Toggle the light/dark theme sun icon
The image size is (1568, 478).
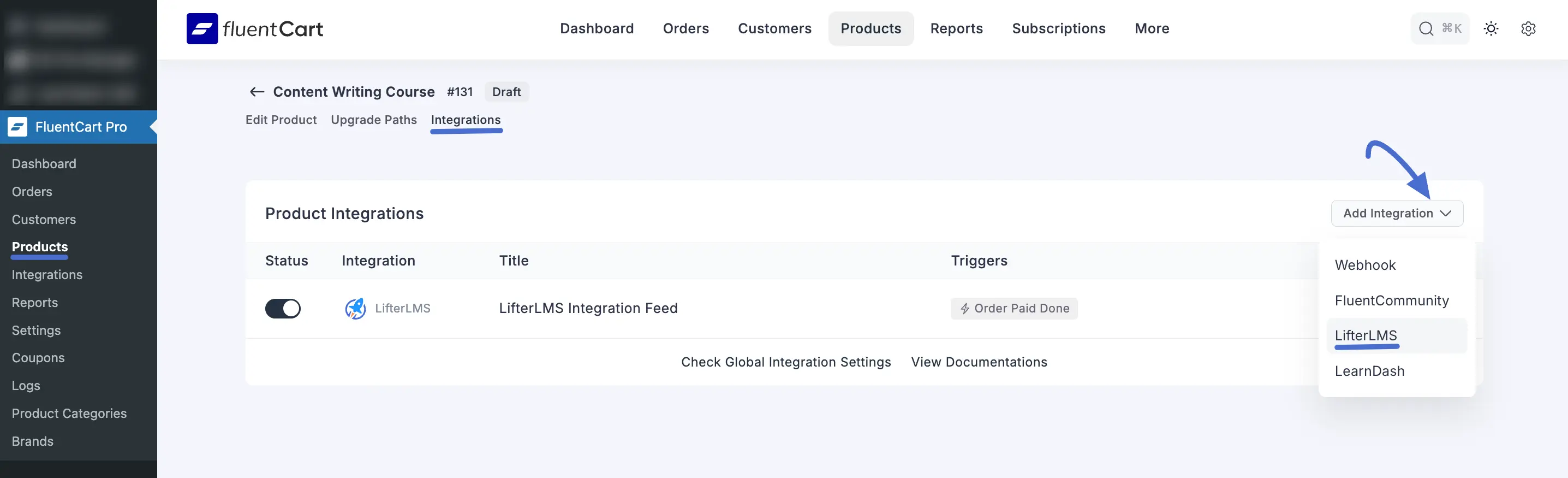[1491, 28]
